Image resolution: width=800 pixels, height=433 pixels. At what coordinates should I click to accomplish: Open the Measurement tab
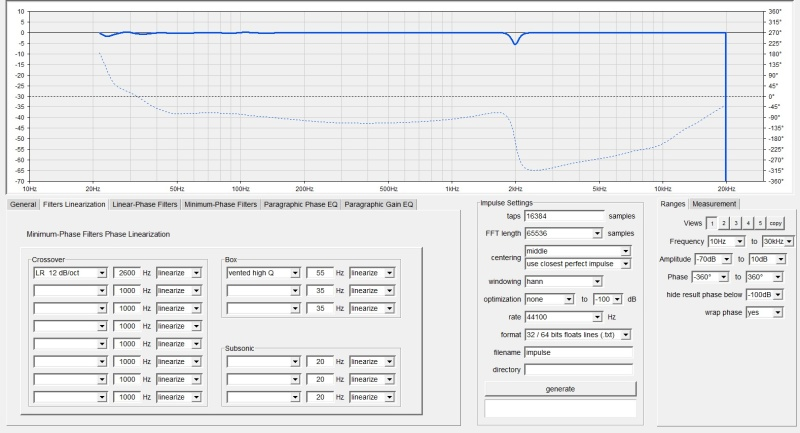[x=715, y=204]
